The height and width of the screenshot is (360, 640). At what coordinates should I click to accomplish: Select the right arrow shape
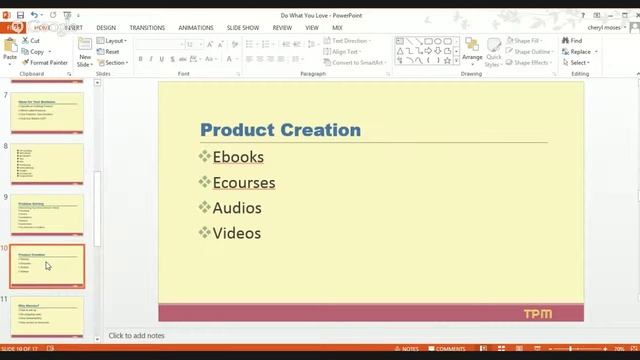click(x=428, y=51)
